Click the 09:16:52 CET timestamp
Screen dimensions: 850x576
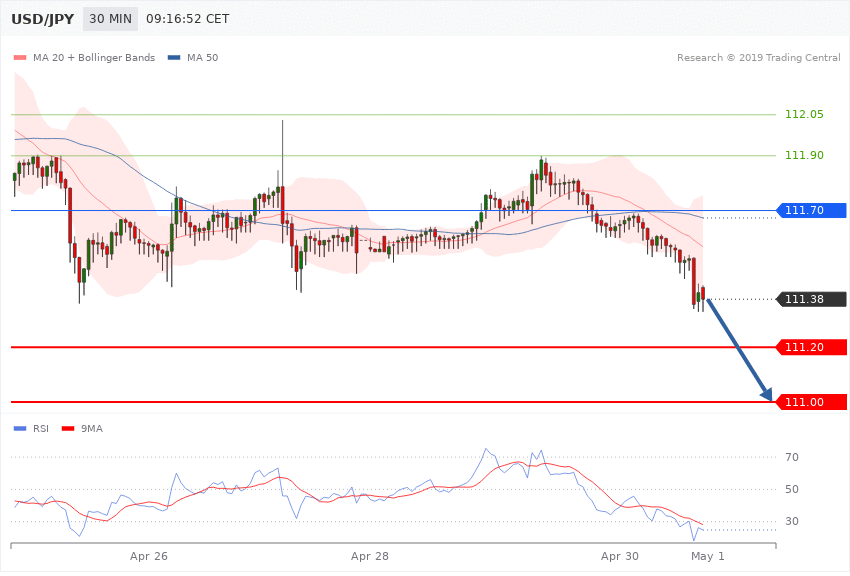[x=188, y=19]
